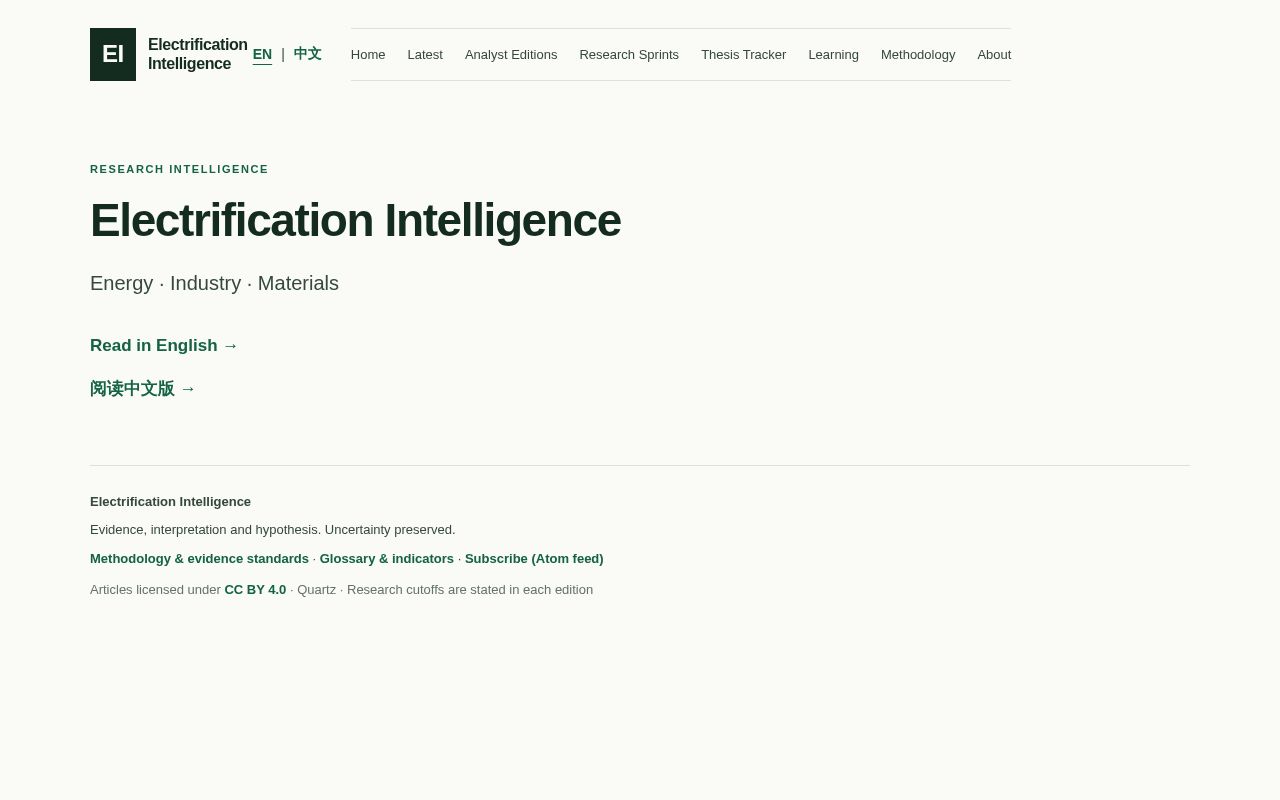Screen dimensions: 1280x800
Task: Click the RESEARCH INTELLIGENCE eyebrow label
Action: [179, 169]
